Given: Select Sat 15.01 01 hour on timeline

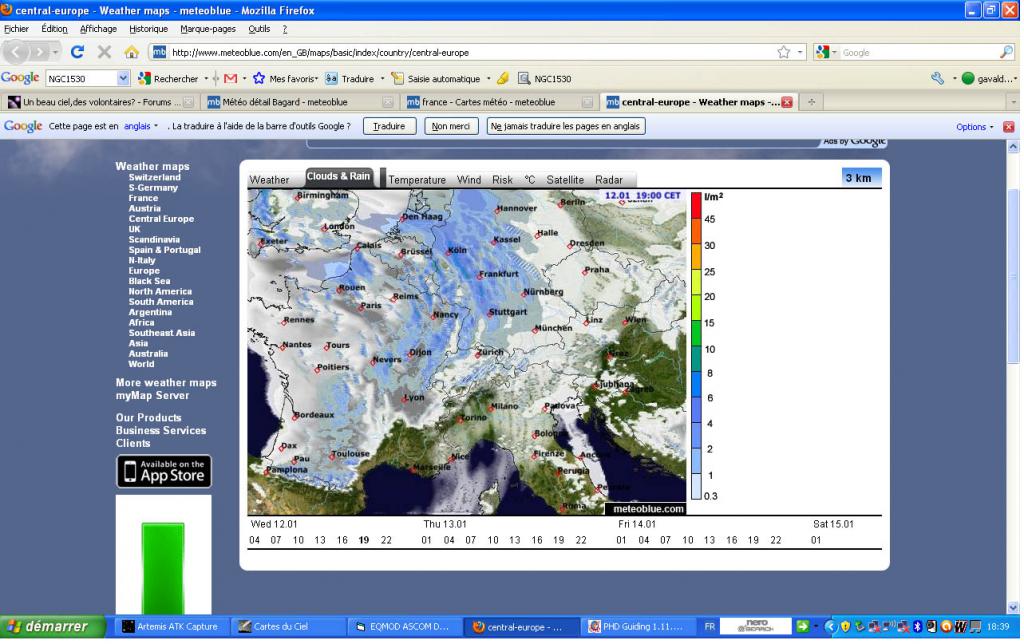Looking at the screenshot, I should [816, 540].
